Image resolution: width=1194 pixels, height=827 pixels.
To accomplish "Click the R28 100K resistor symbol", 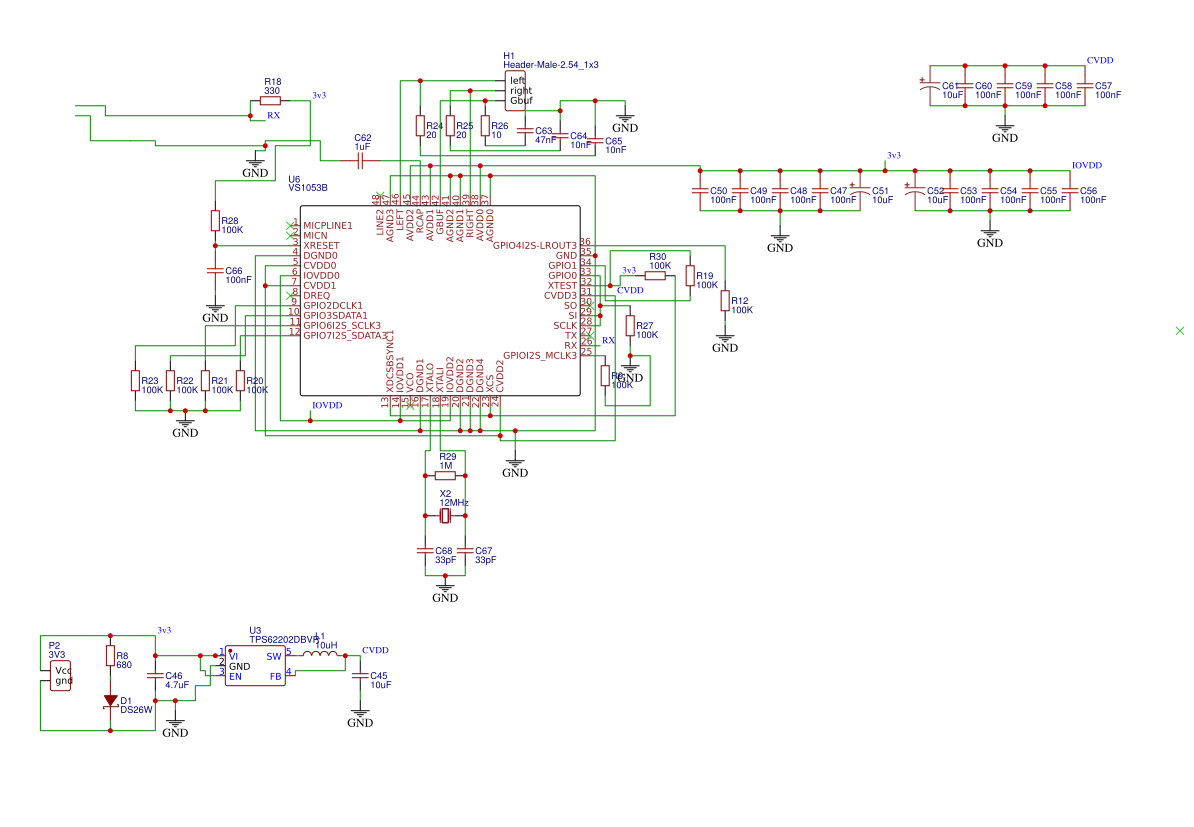I will point(214,220).
